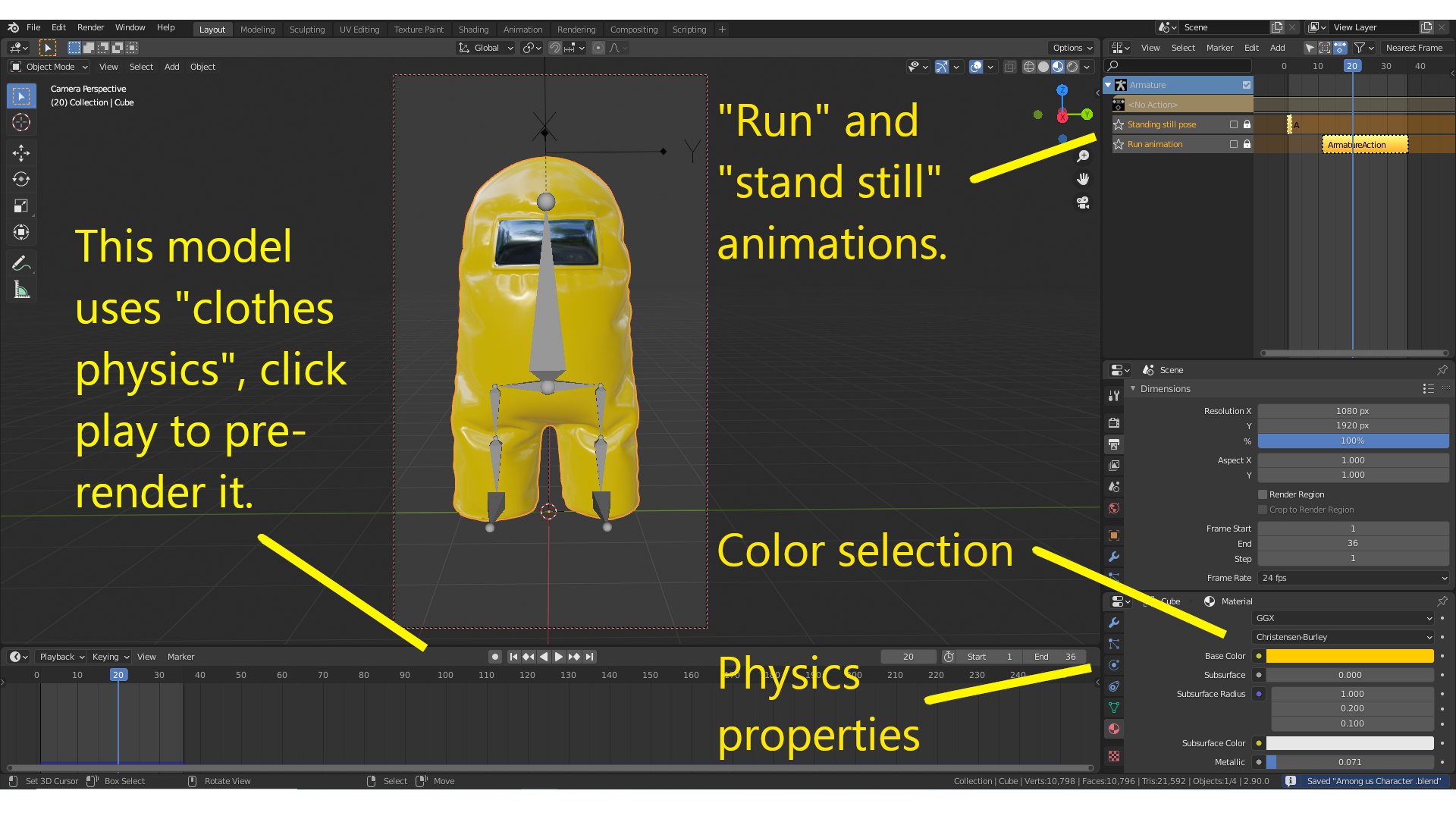
Task: Select the Transform tool
Action: (x=21, y=233)
